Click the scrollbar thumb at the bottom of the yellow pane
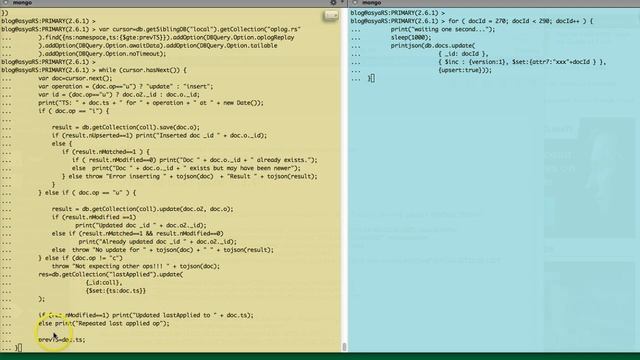This screenshot has width=640, height=360. click(344, 347)
